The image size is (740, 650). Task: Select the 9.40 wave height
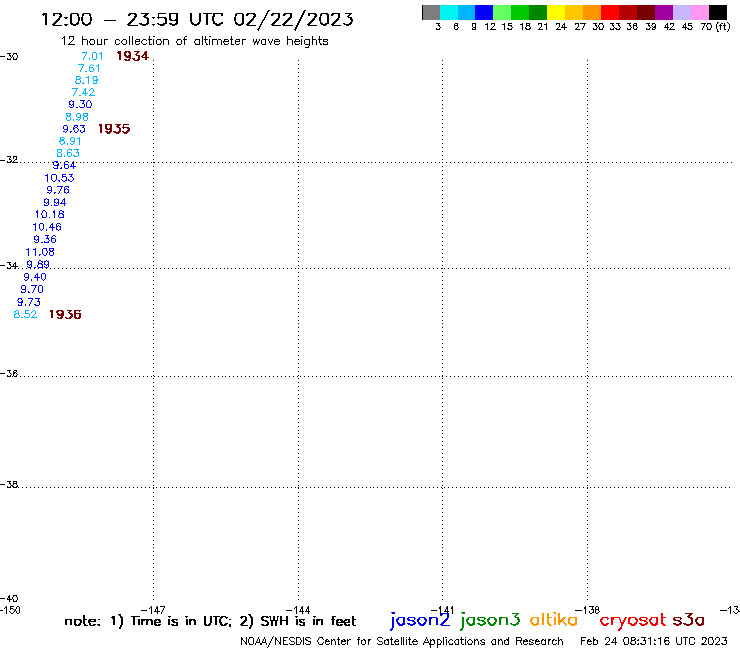coord(35,277)
